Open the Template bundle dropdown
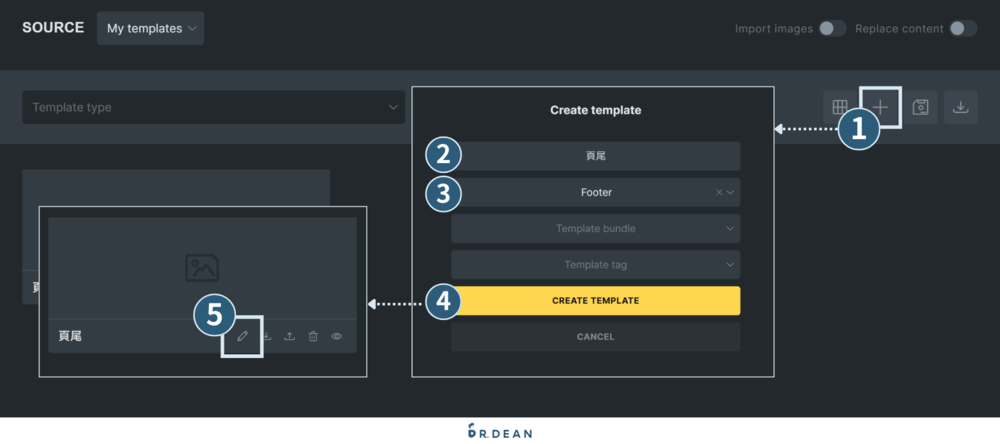 point(595,229)
